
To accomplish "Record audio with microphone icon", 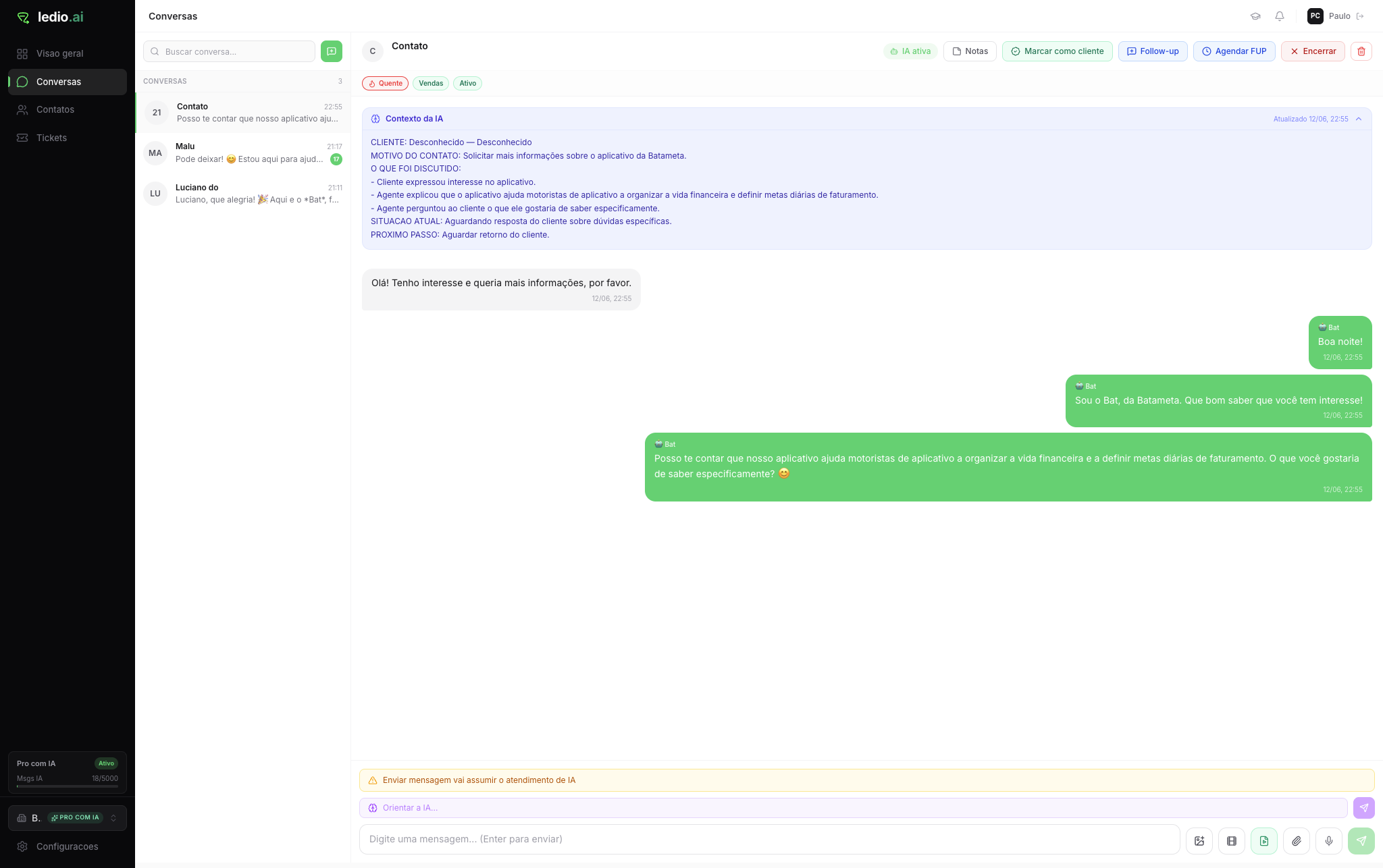I will click(1329, 841).
